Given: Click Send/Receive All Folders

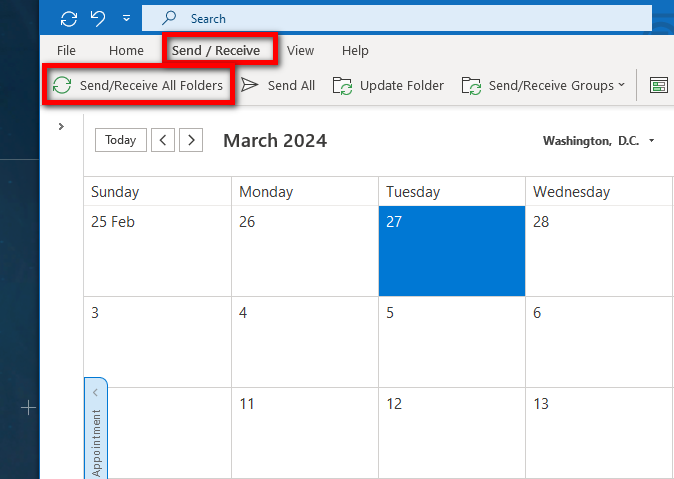Looking at the screenshot, I should pyautogui.click(x=138, y=86).
